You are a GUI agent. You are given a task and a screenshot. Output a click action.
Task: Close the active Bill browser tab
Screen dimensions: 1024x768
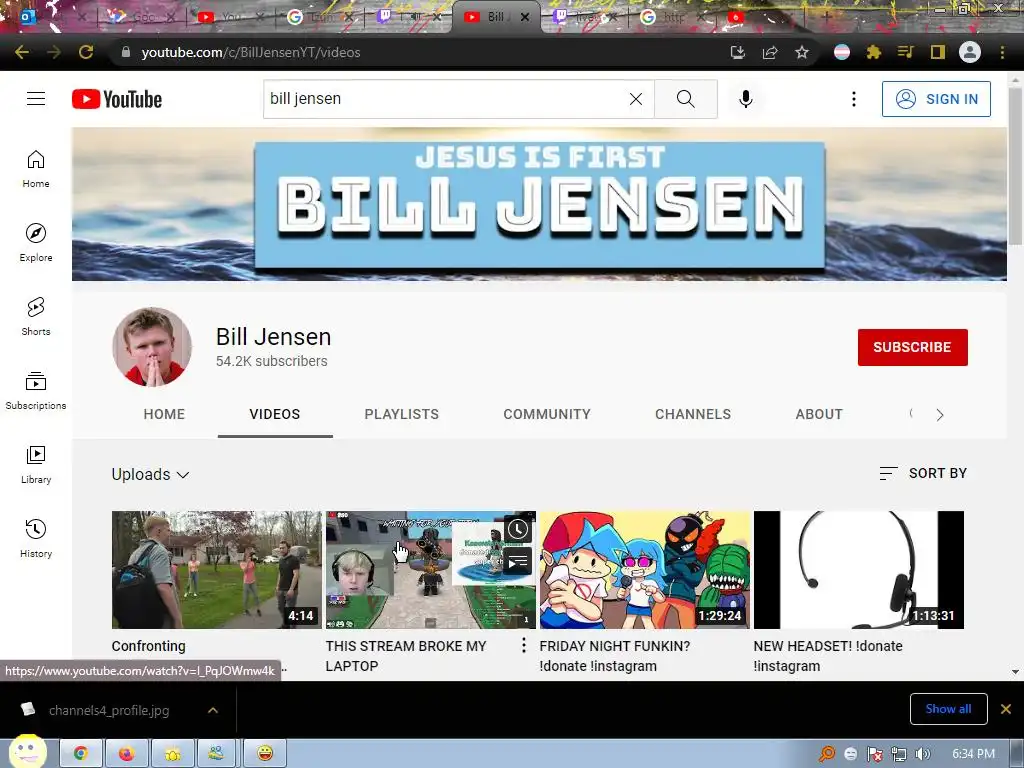tap(525, 17)
